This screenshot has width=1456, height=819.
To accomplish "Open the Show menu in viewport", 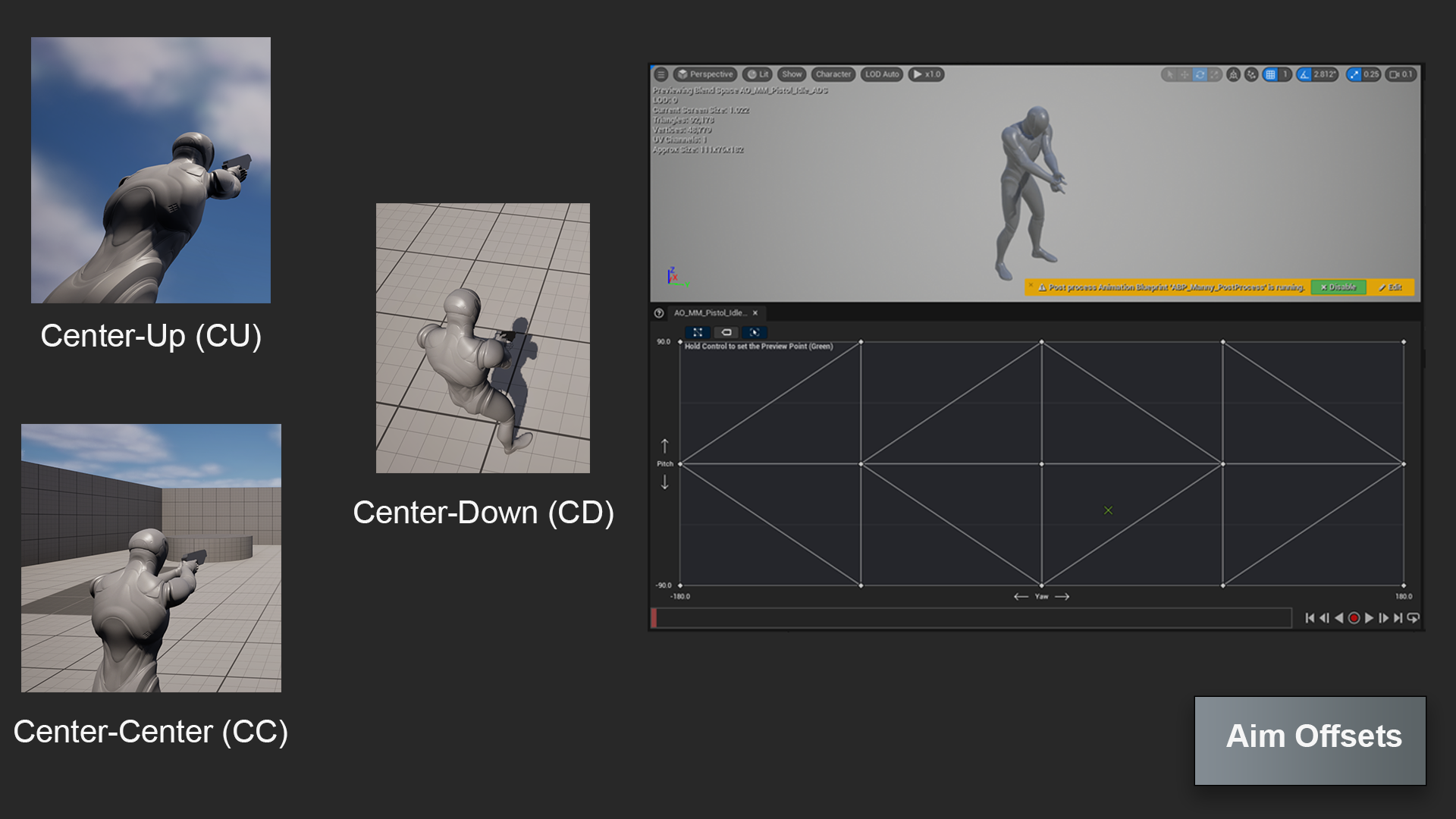I will point(792,74).
